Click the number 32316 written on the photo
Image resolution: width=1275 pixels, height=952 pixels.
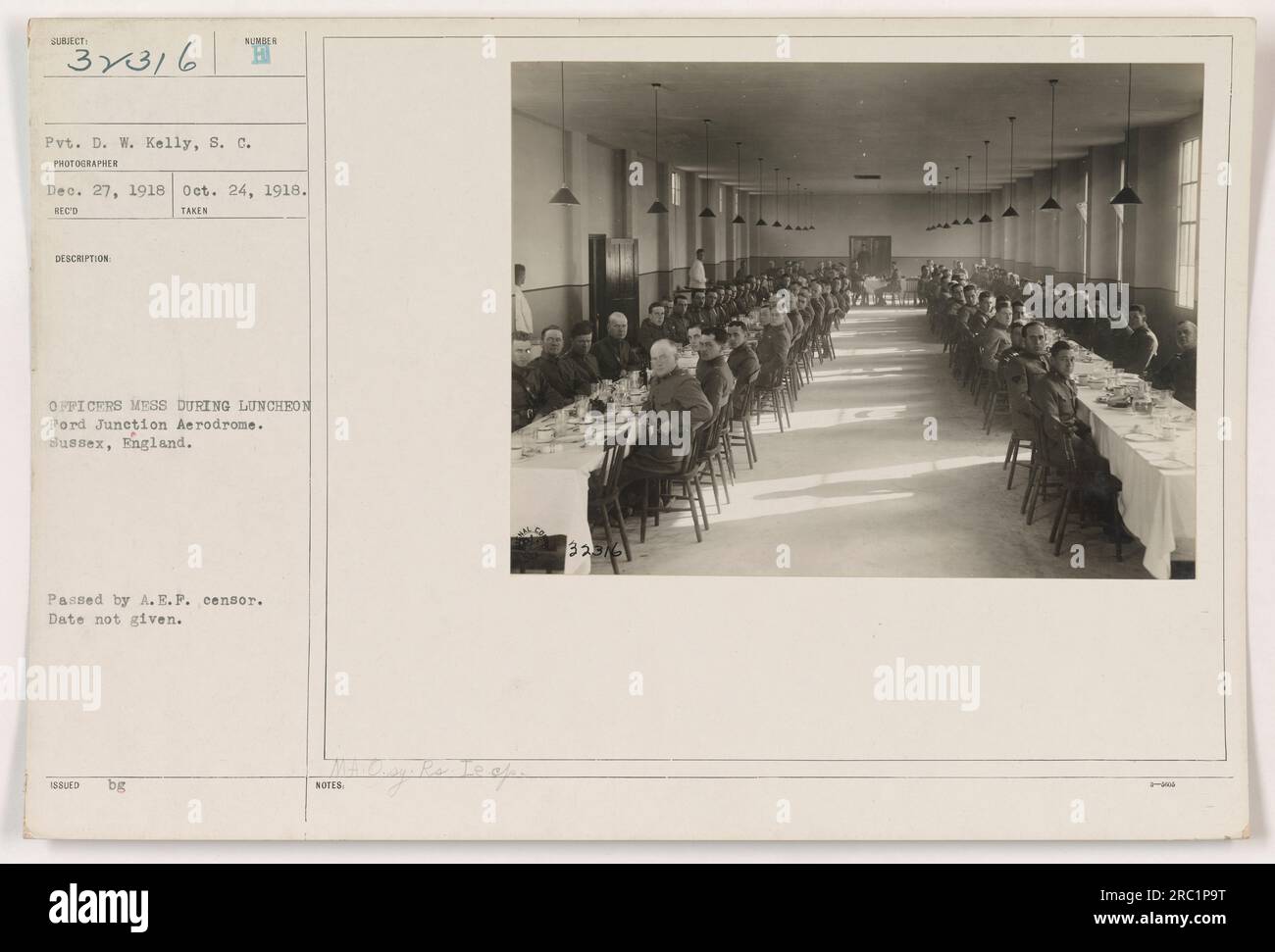click(596, 551)
